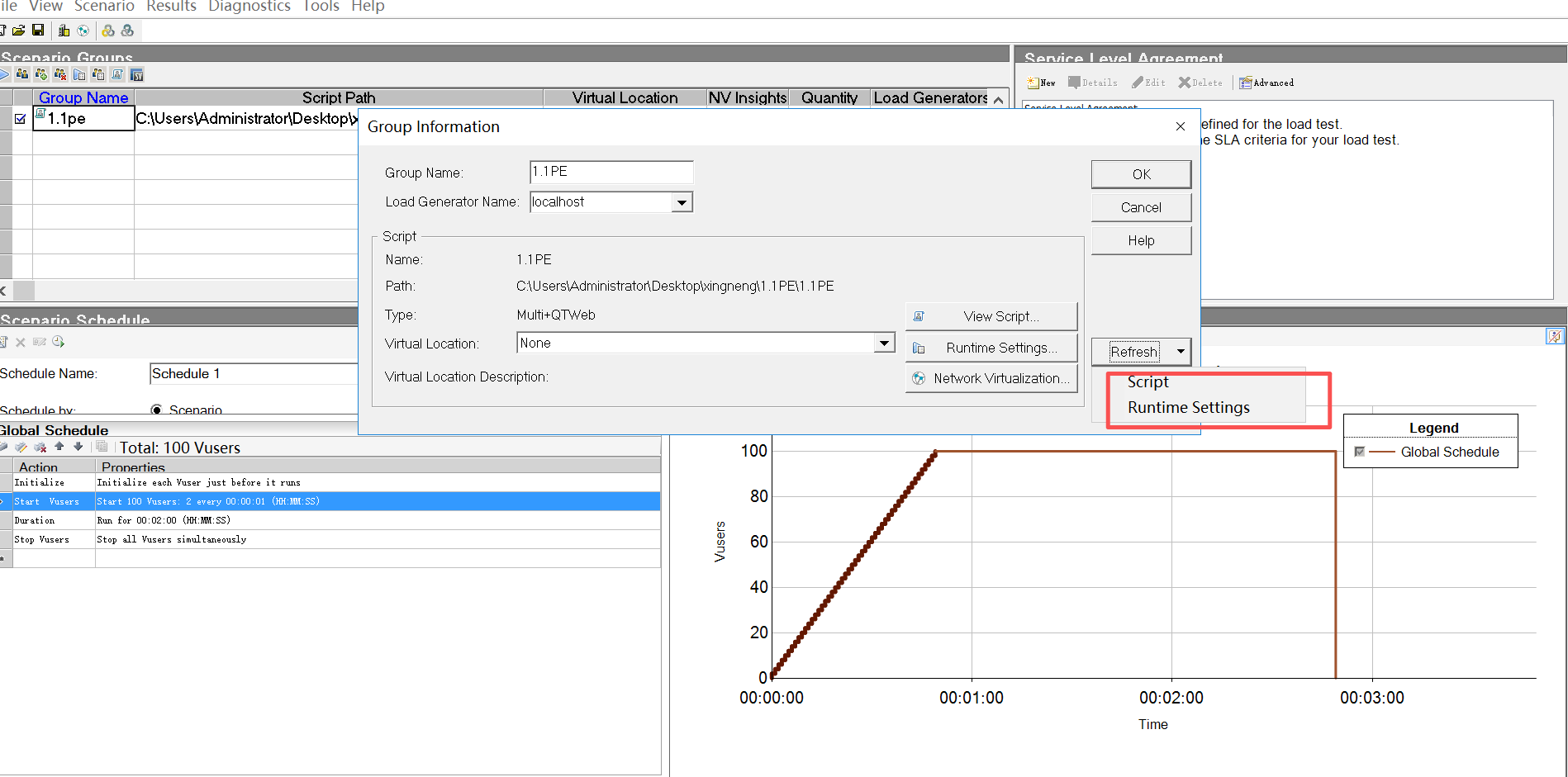The width and height of the screenshot is (1568, 777).
Task: Move action up with the up arrow icon
Action: click(59, 446)
